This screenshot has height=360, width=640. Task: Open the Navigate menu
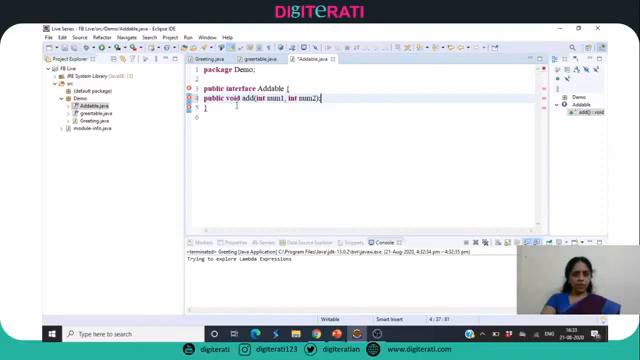tap(127, 38)
